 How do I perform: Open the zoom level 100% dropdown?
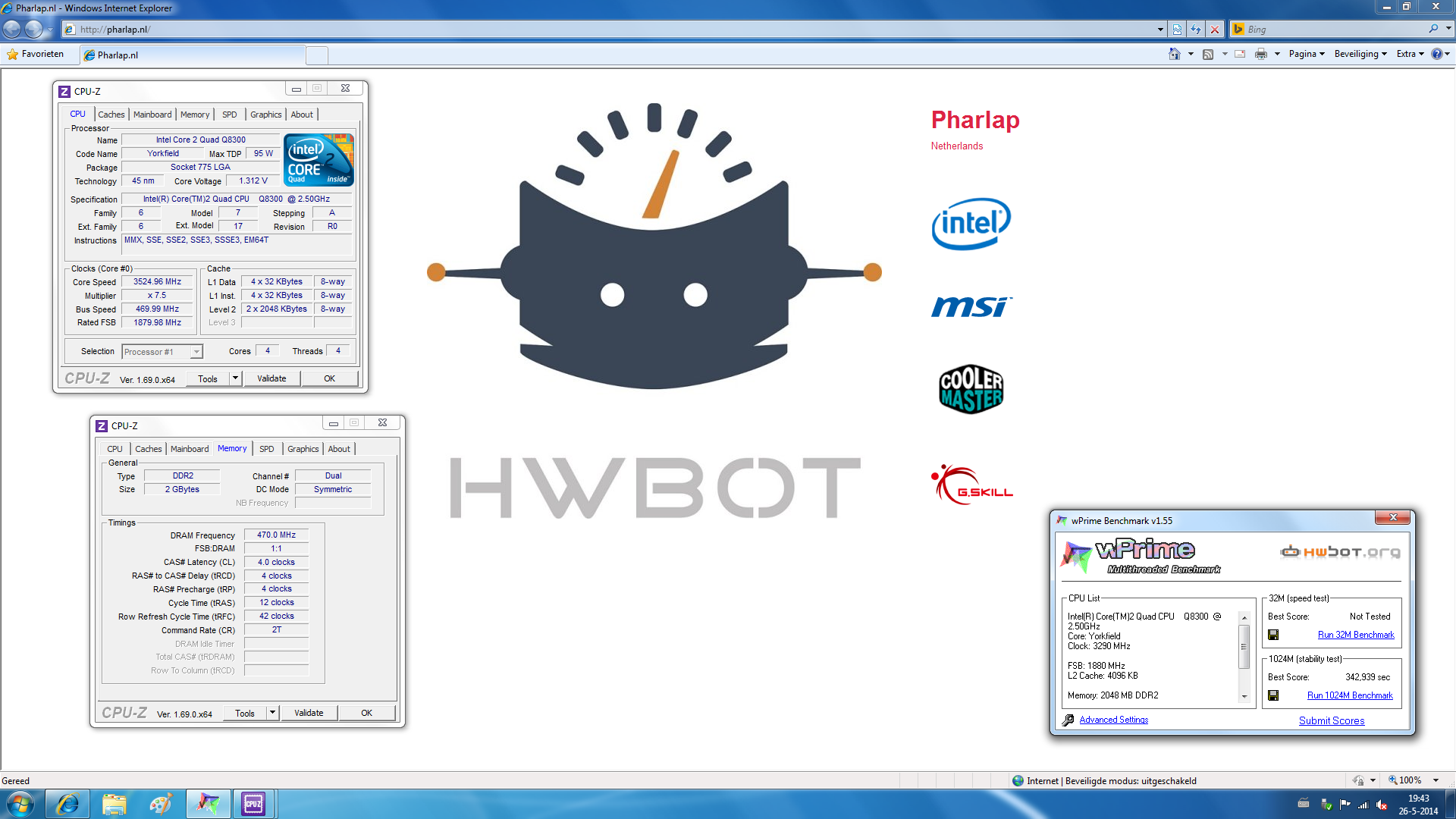point(1436,780)
